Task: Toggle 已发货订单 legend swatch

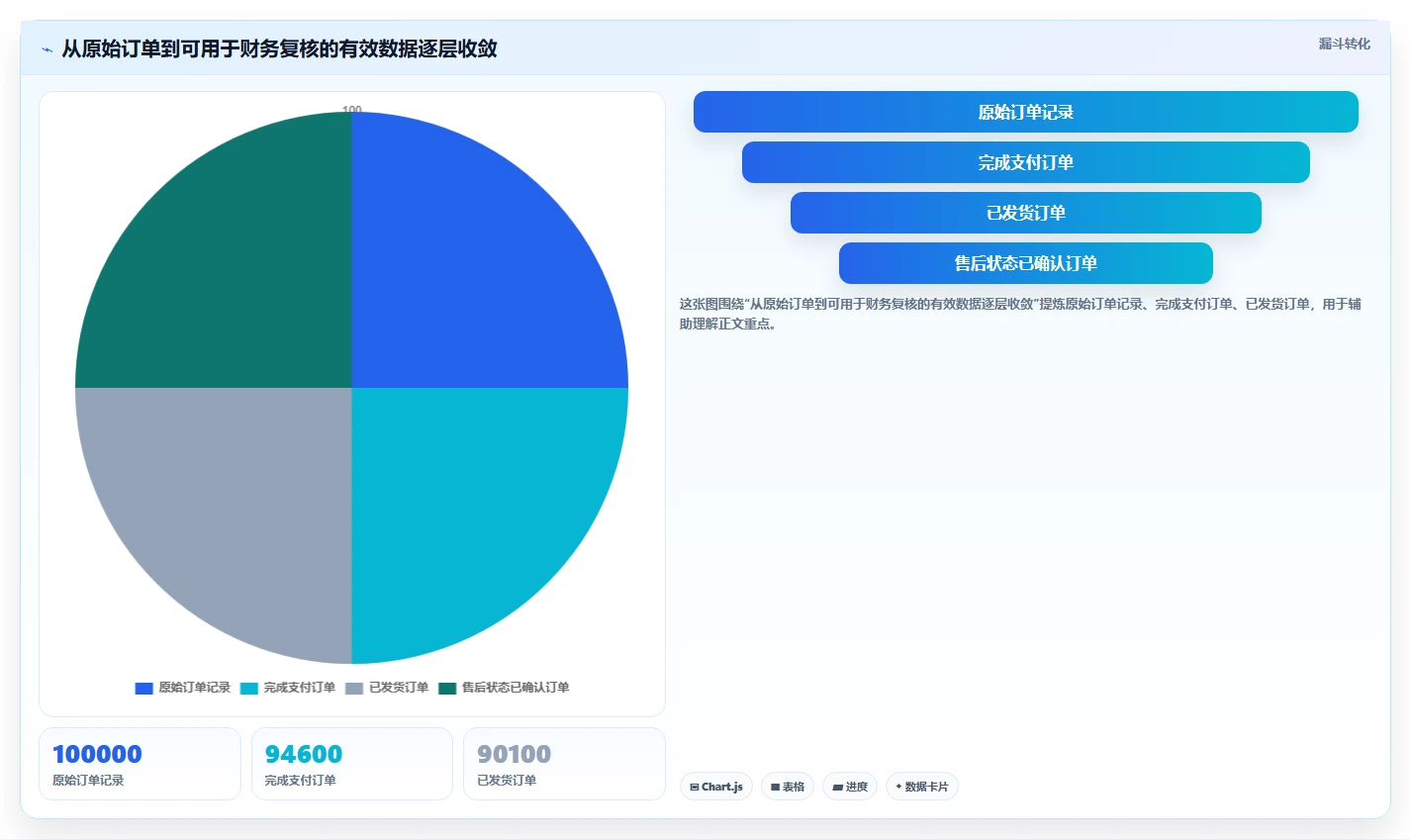Action: [354, 688]
